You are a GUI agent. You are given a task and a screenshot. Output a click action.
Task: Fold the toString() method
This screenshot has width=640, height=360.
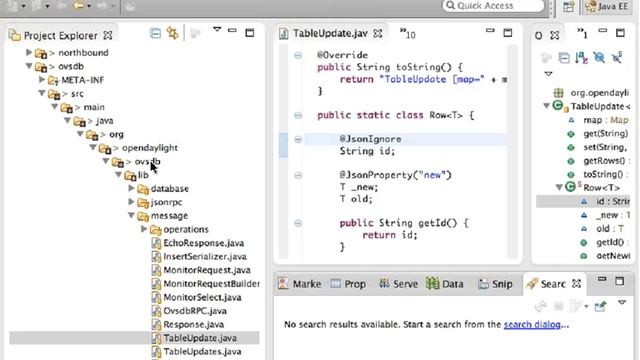tap(298, 55)
